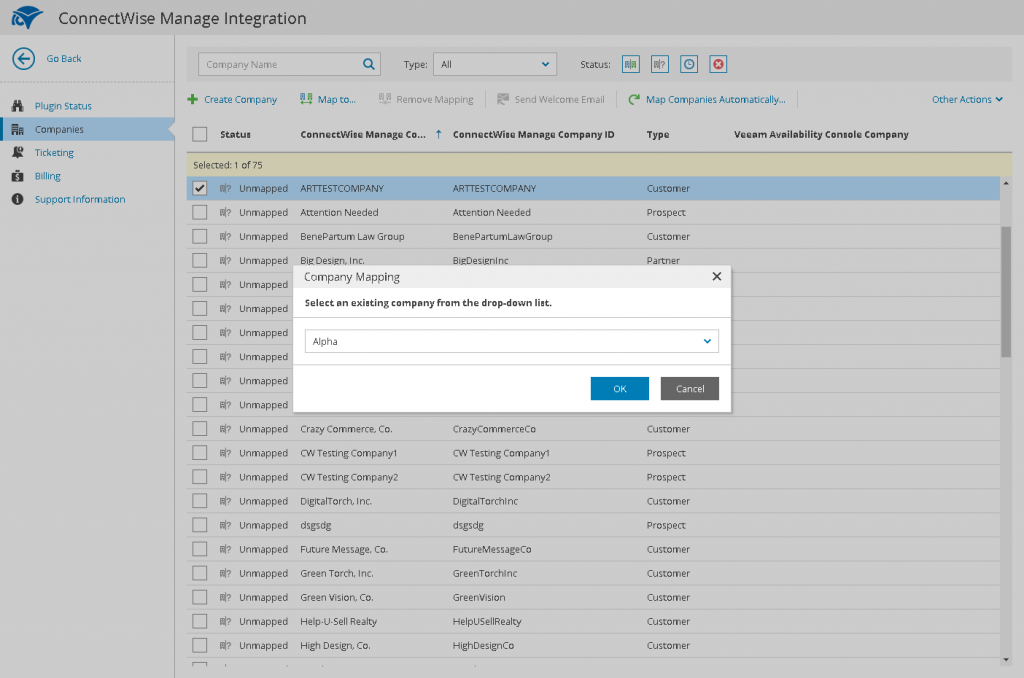Click the search magnifier in Company Name field
The height and width of the screenshot is (678, 1024).
tap(369, 64)
